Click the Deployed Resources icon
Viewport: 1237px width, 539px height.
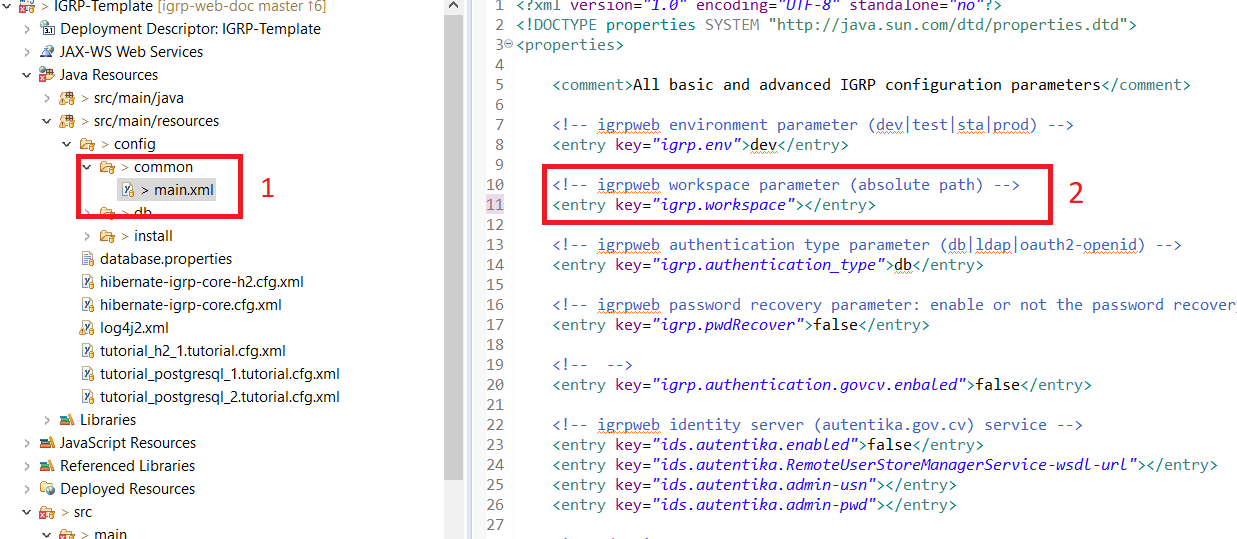point(46,489)
